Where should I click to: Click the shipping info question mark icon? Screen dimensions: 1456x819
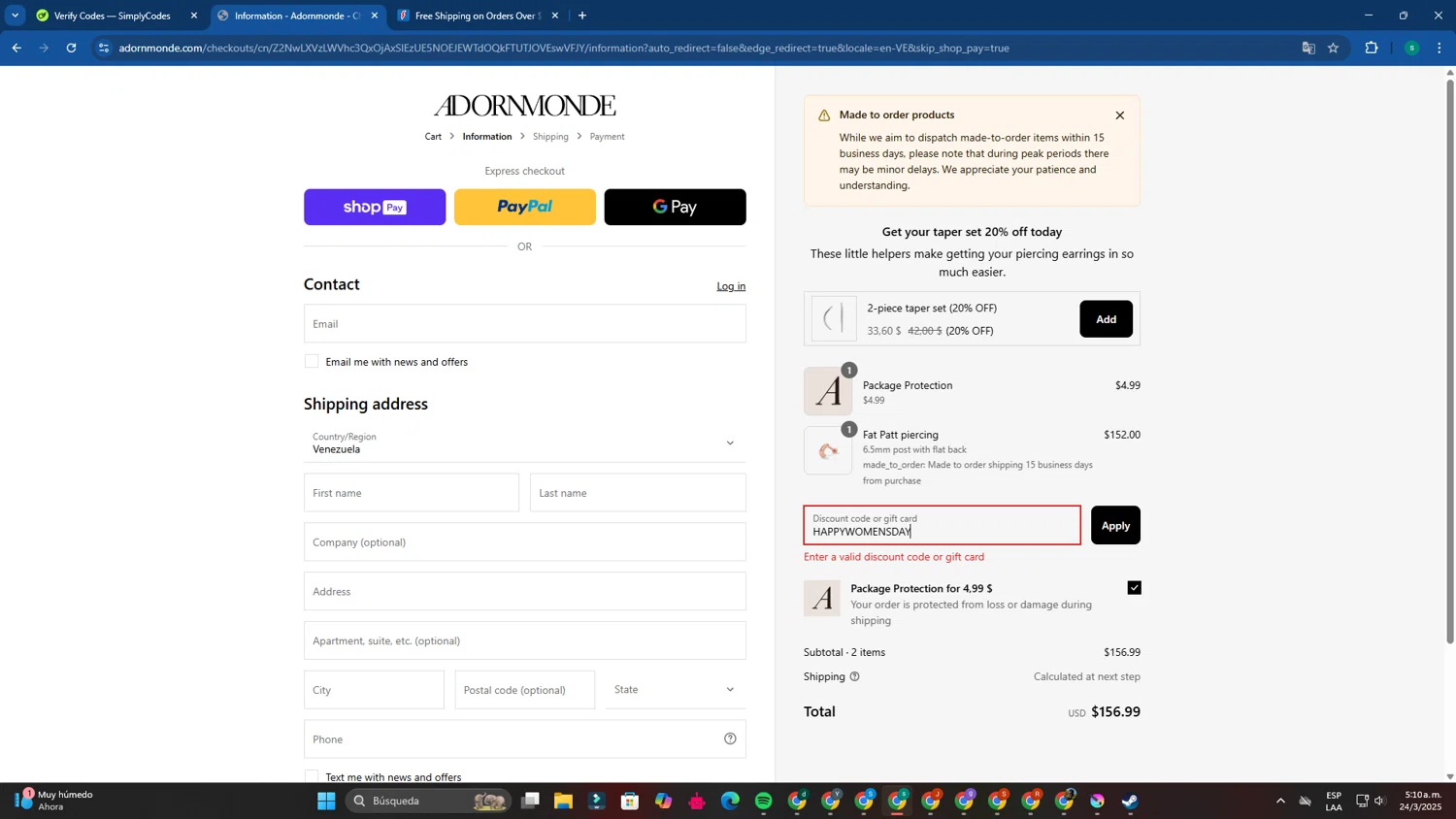click(x=854, y=676)
